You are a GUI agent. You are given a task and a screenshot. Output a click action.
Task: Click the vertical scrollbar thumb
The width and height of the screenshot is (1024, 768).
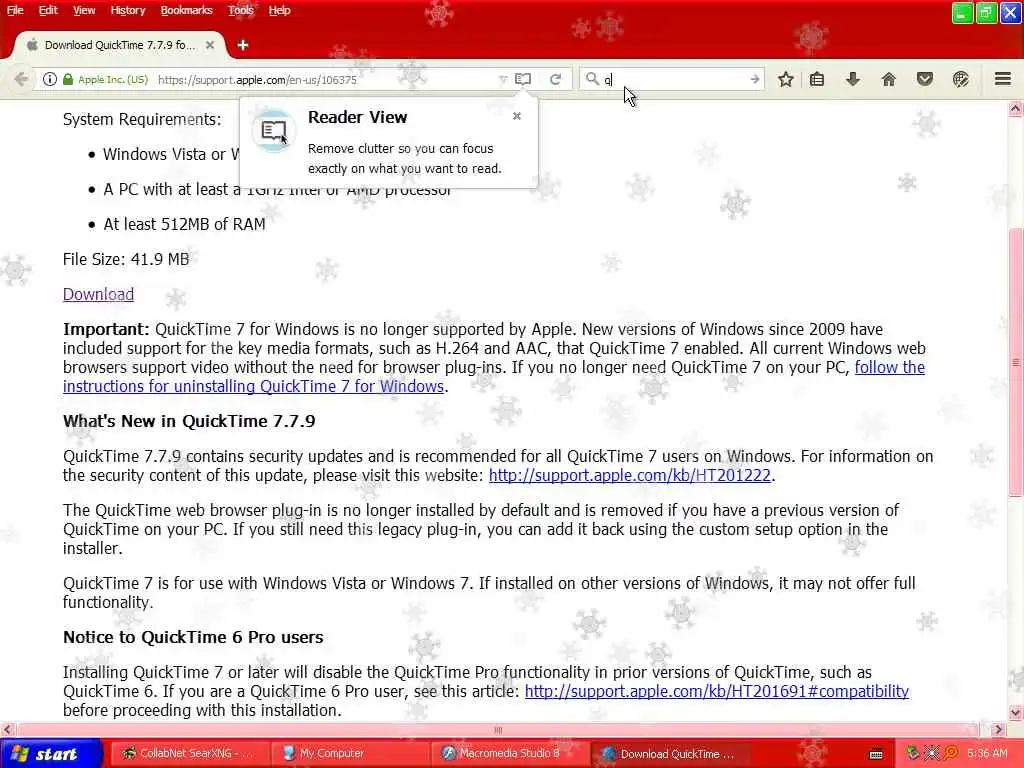pyautogui.click(x=1016, y=362)
